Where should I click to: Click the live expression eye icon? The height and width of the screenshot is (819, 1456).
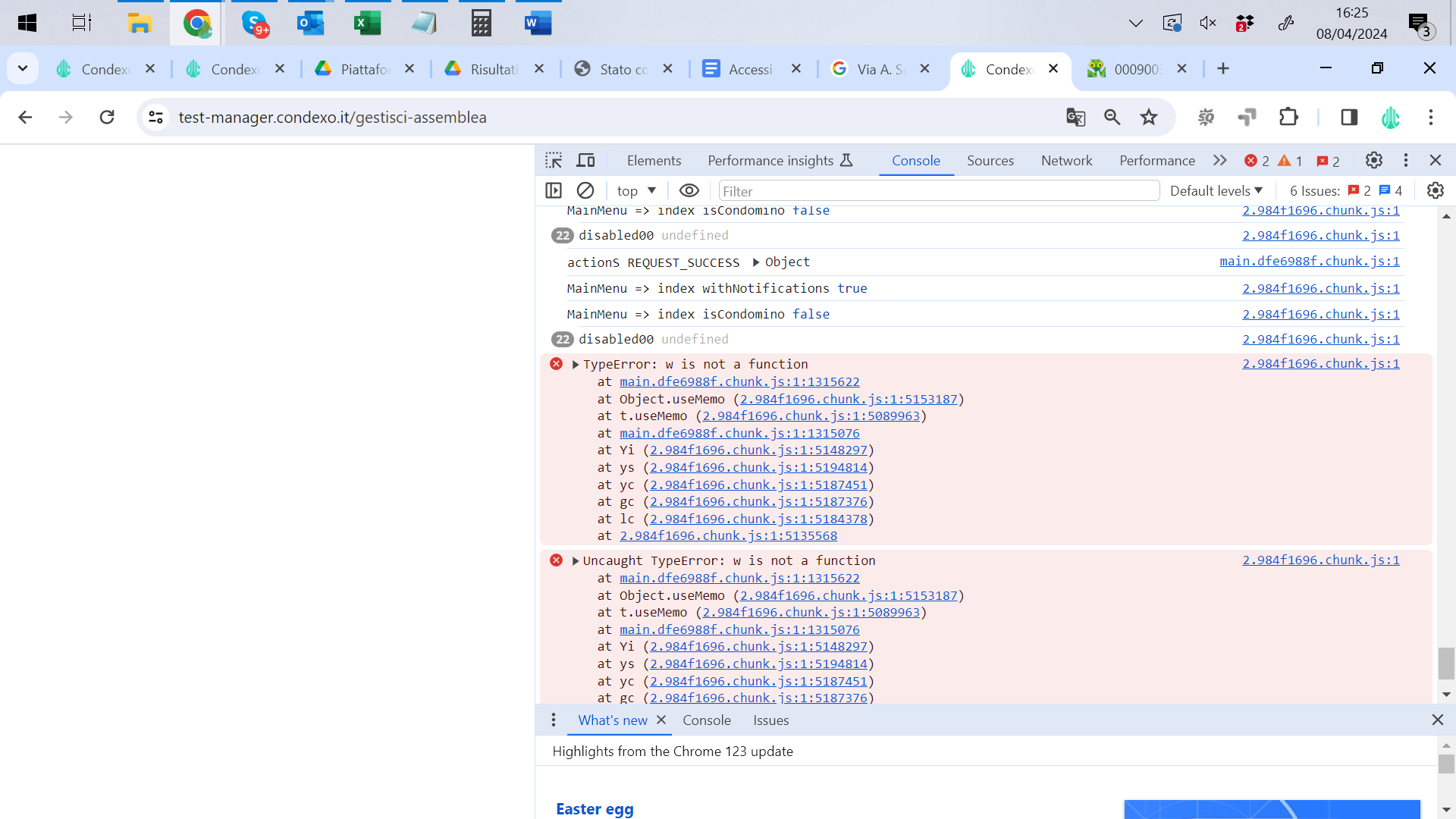[689, 190]
